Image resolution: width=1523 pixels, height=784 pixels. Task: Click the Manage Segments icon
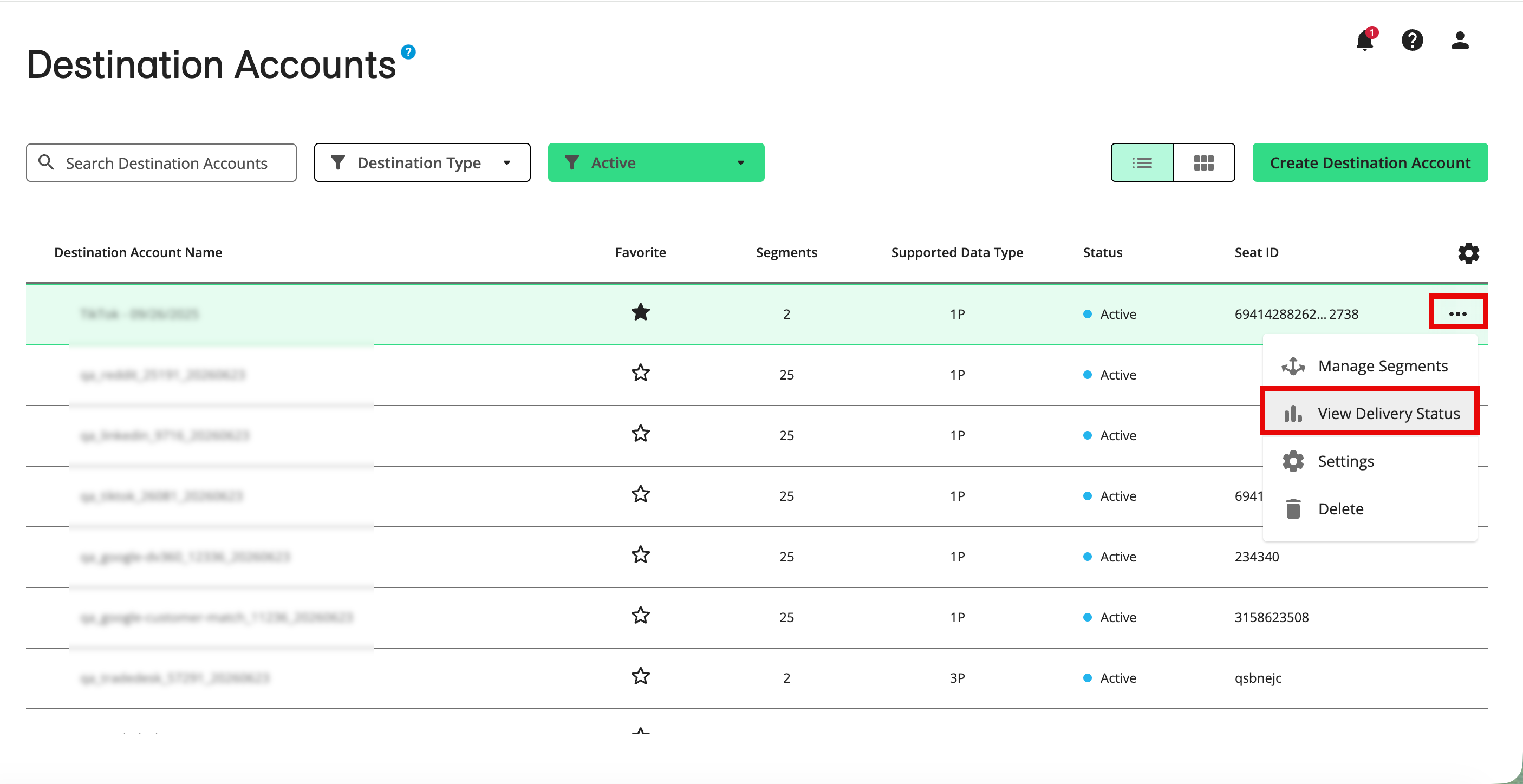pyautogui.click(x=1293, y=366)
